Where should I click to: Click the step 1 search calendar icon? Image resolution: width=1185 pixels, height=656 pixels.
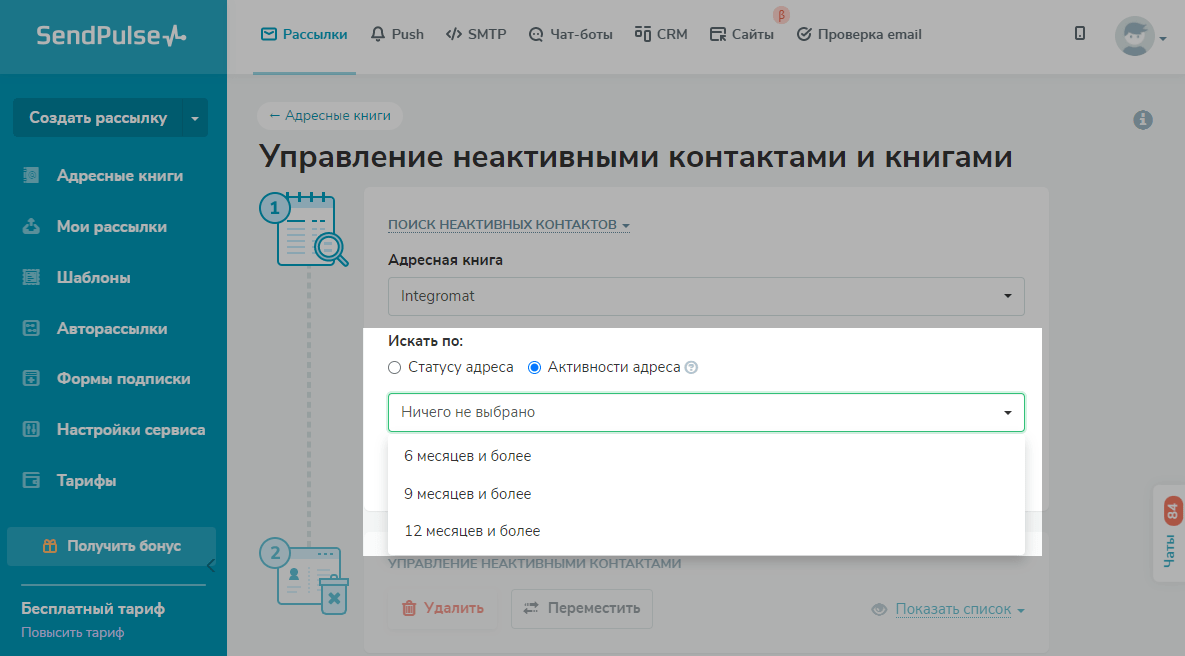[308, 230]
